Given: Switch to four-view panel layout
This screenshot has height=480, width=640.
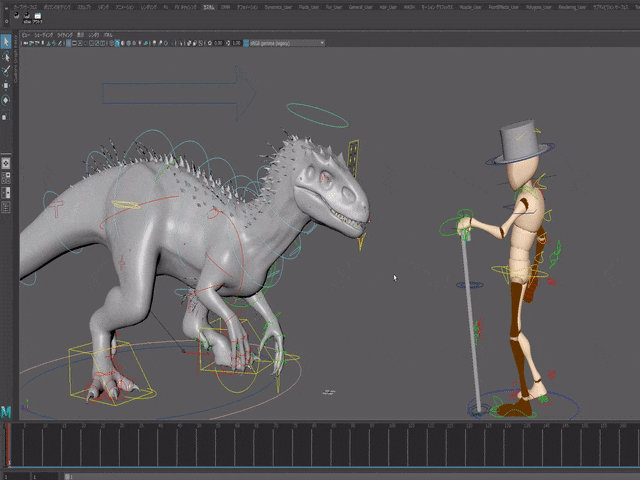Looking at the screenshot, I should coord(6,177).
